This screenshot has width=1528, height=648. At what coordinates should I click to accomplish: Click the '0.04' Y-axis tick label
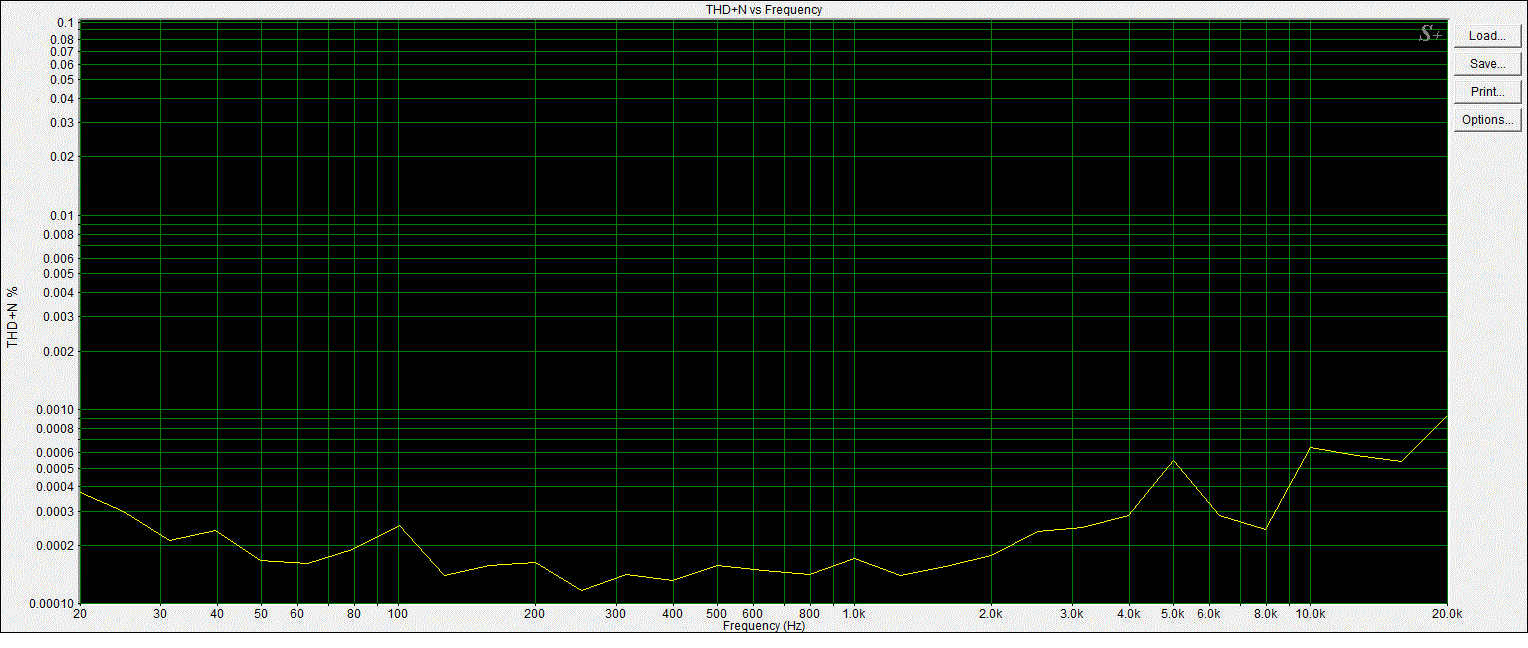click(64, 99)
